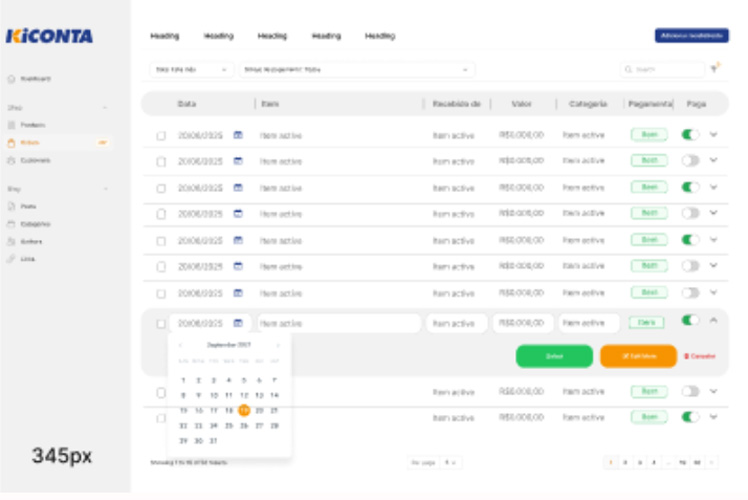This screenshot has height=500, width=748.
Task: Select the Orders item in the sidebar
Action: click(30, 143)
